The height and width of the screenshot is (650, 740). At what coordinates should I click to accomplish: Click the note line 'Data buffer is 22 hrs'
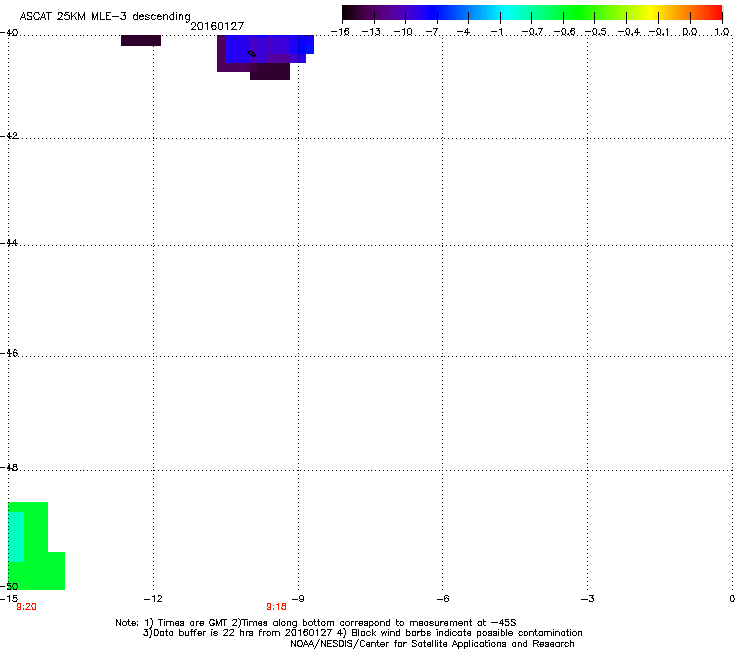(x=362, y=633)
